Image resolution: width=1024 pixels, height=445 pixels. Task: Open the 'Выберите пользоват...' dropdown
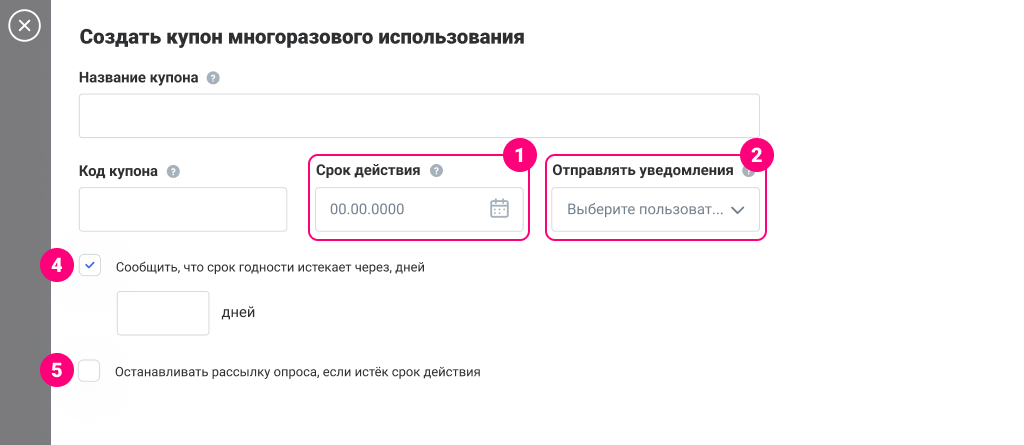pyautogui.click(x=644, y=210)
